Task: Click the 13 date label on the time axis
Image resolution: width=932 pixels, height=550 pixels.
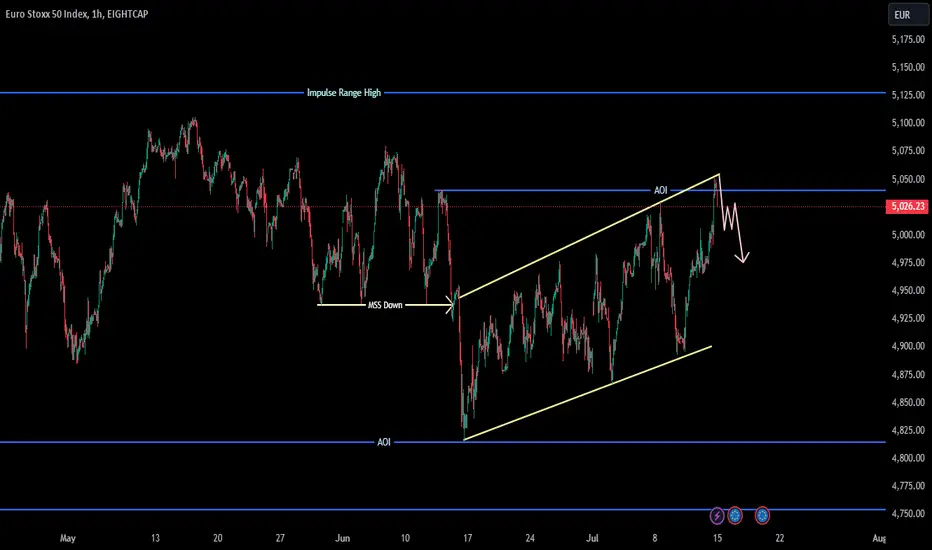Action: (x=155, y=538)
